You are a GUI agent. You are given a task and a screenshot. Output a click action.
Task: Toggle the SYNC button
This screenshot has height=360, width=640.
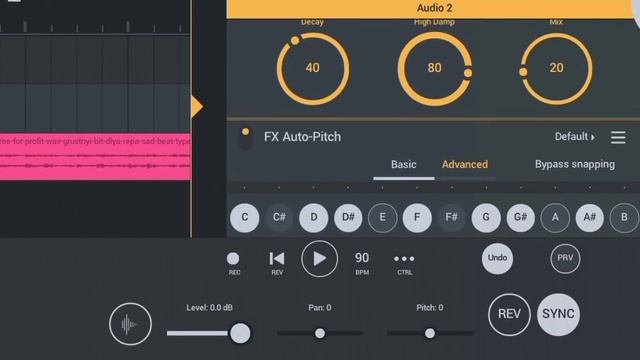pos(558,314)
